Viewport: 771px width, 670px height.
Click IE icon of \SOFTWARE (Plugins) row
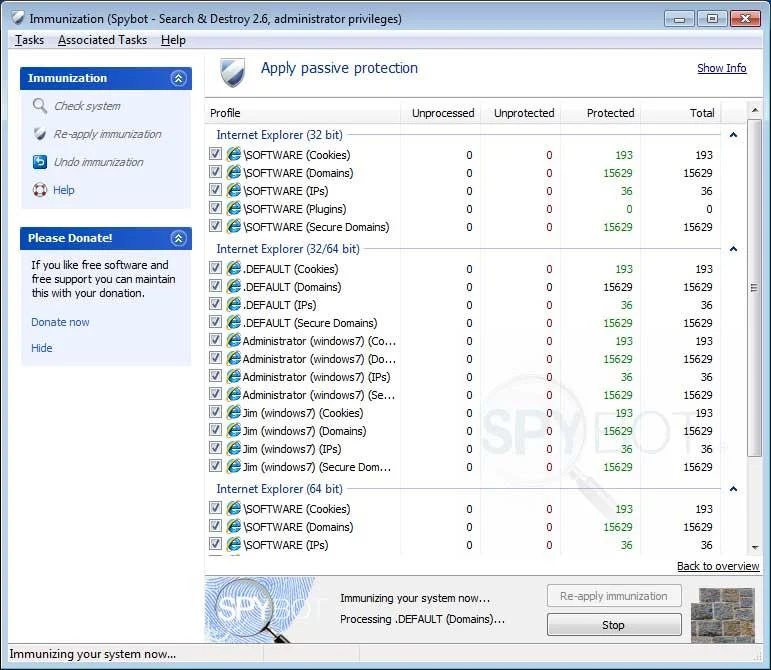(234, 208)
